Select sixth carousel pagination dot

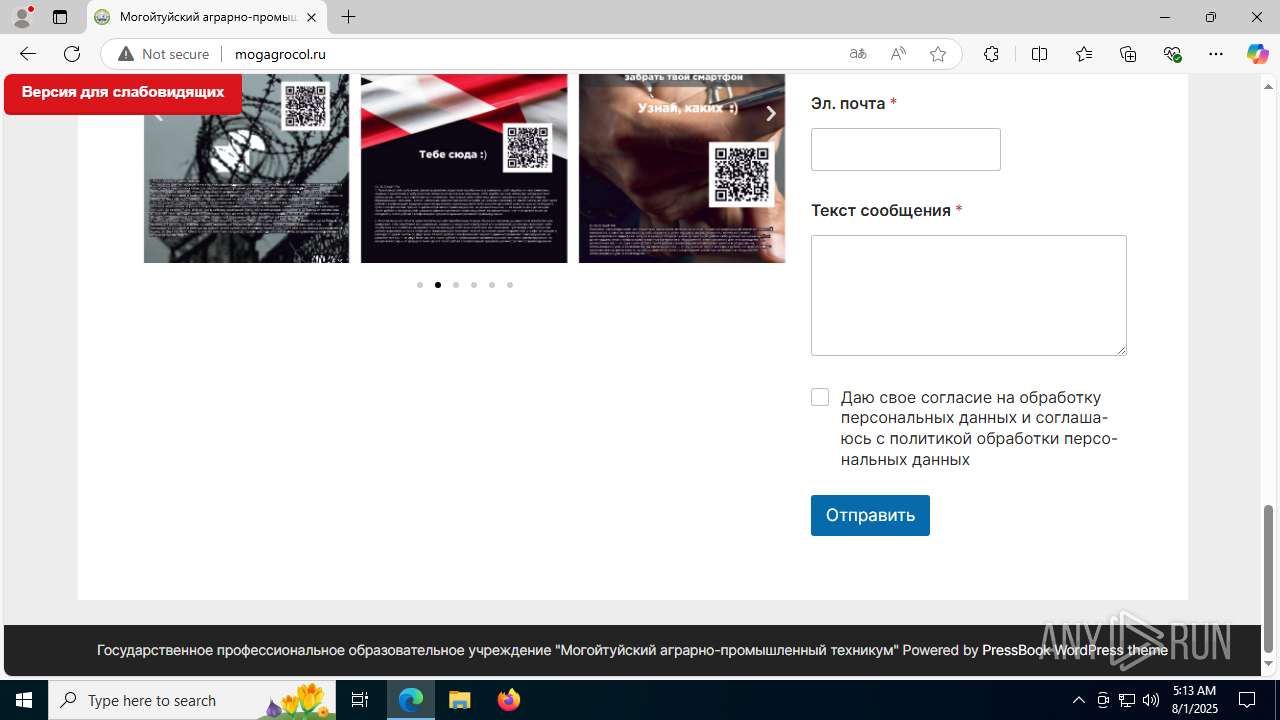pos(510,285)
